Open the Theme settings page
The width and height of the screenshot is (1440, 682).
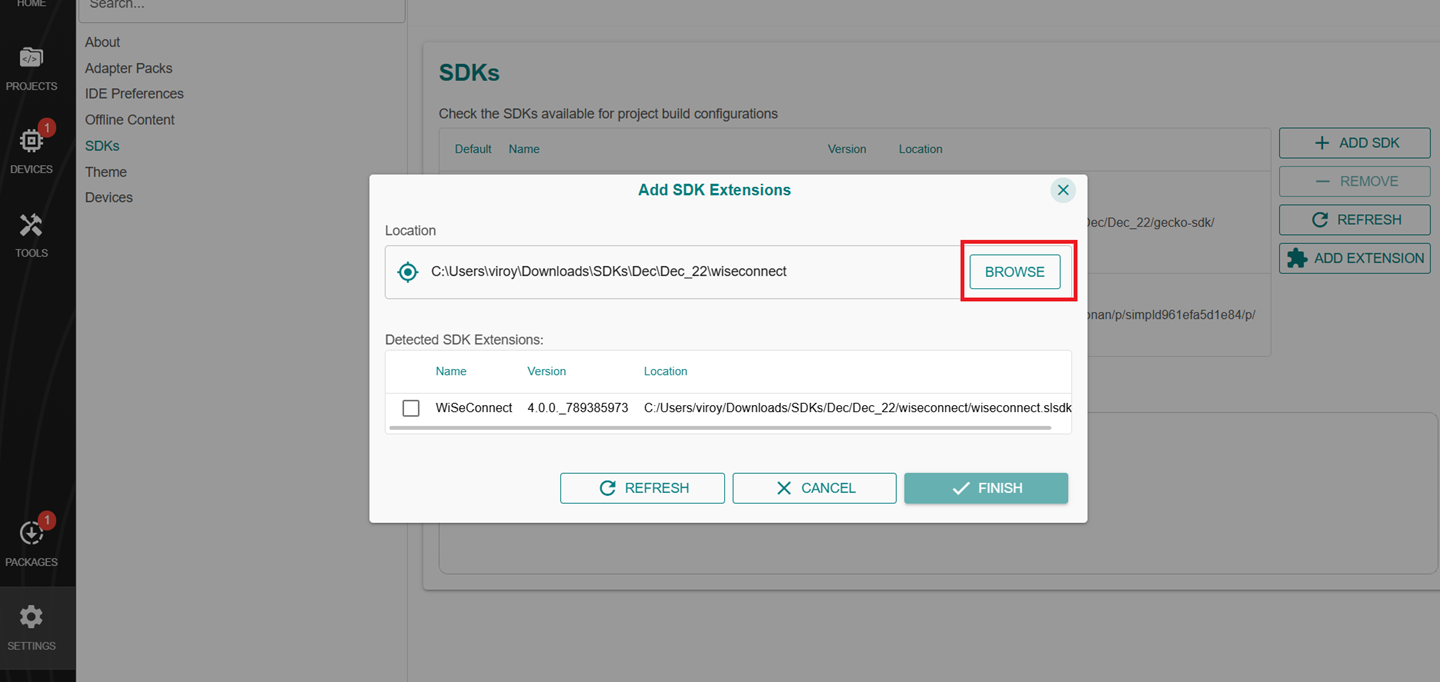(x=105, y=172)
